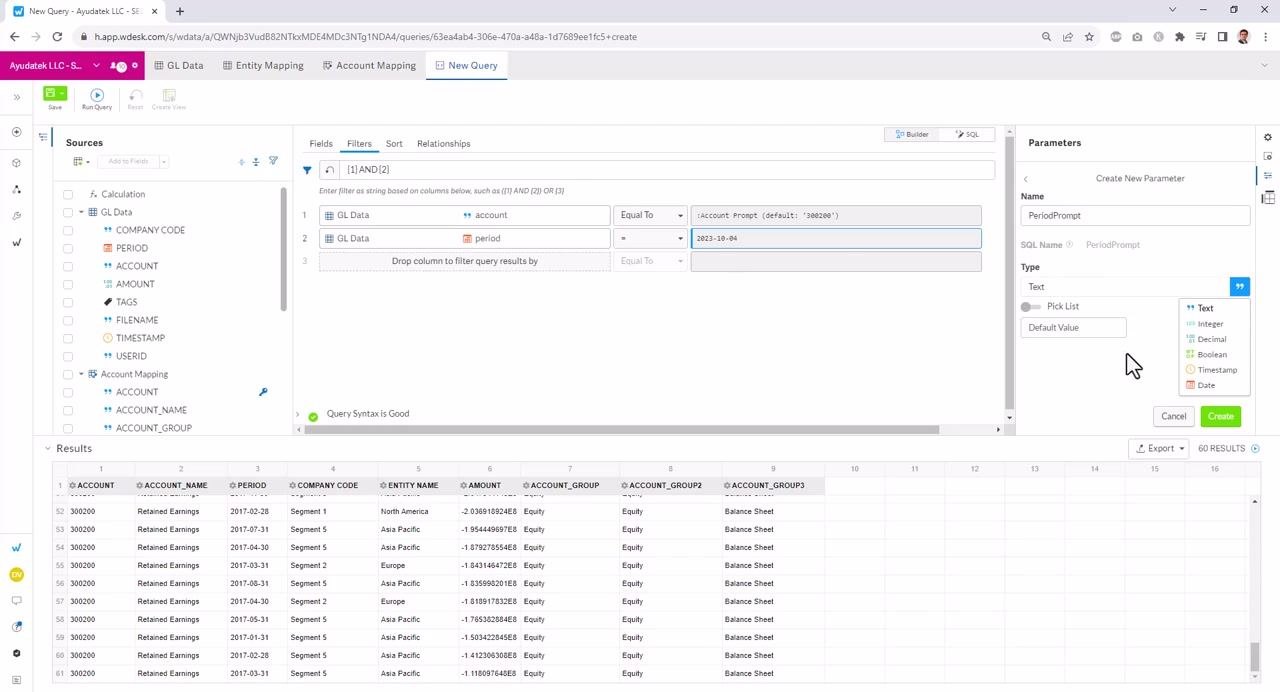Open the Relationships tab
This screenshot has height=692, width=1280.
[x=443, y=144]
